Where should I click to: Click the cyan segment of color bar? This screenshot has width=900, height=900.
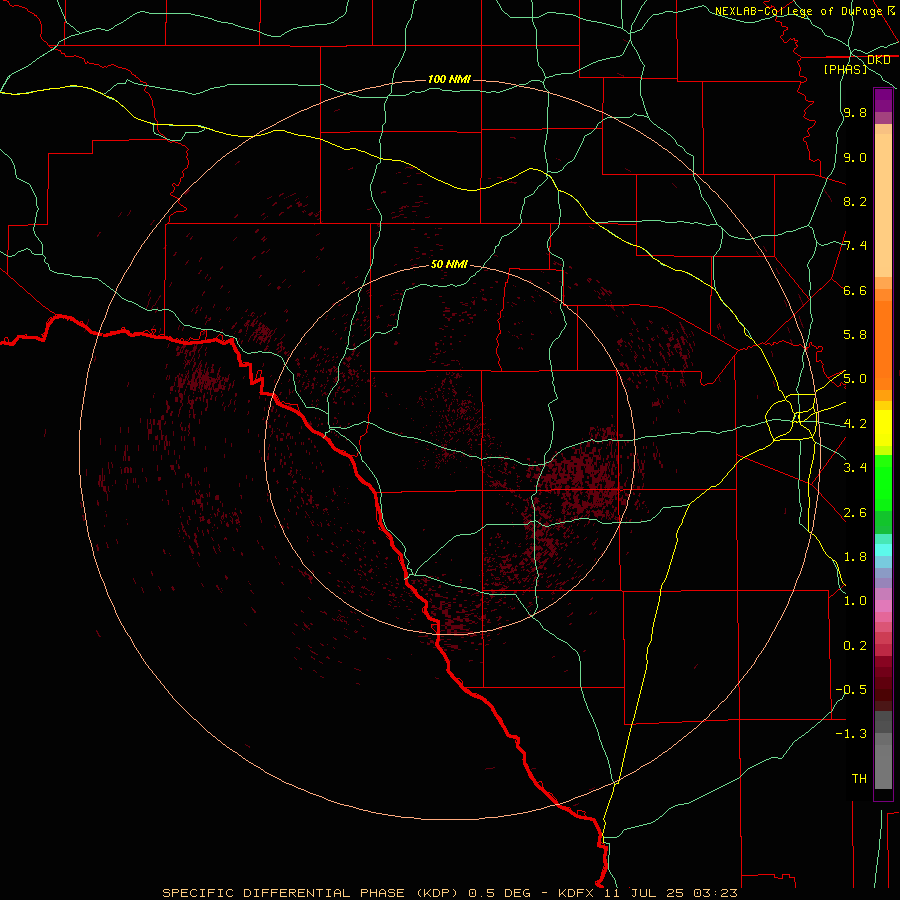click(x=883, y=550)
